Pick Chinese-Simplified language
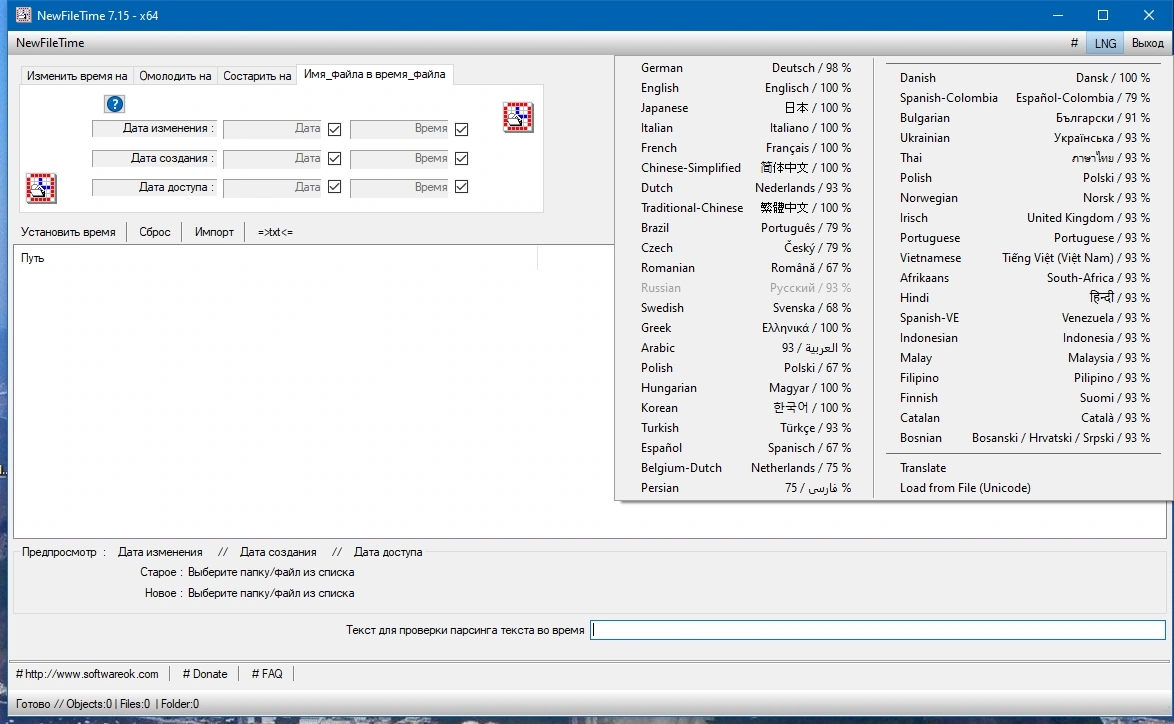The width and height of the screenshot is (1174, 724). point(746,168)
